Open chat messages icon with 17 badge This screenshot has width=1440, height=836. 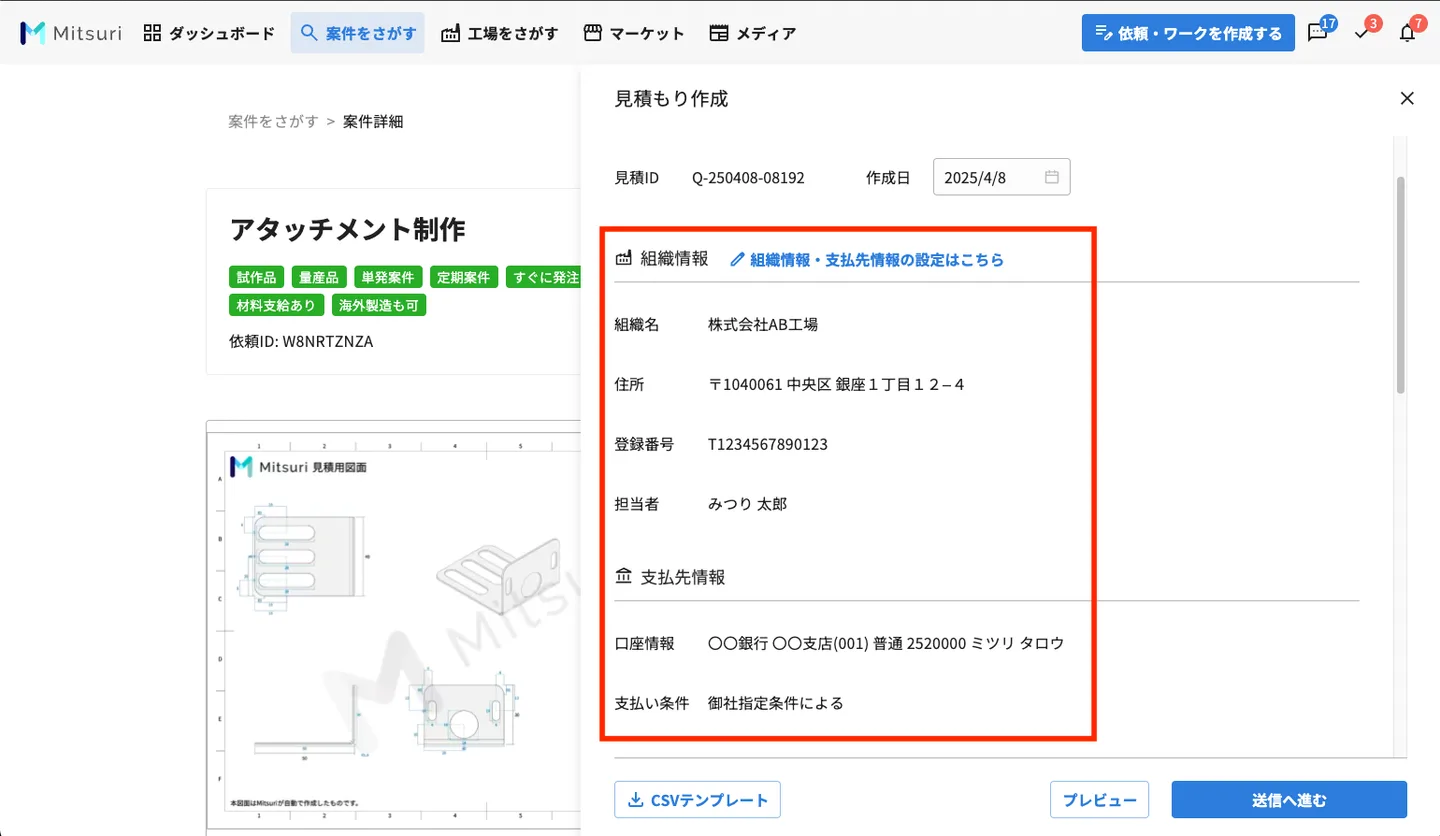click(x=1318, y=33)
